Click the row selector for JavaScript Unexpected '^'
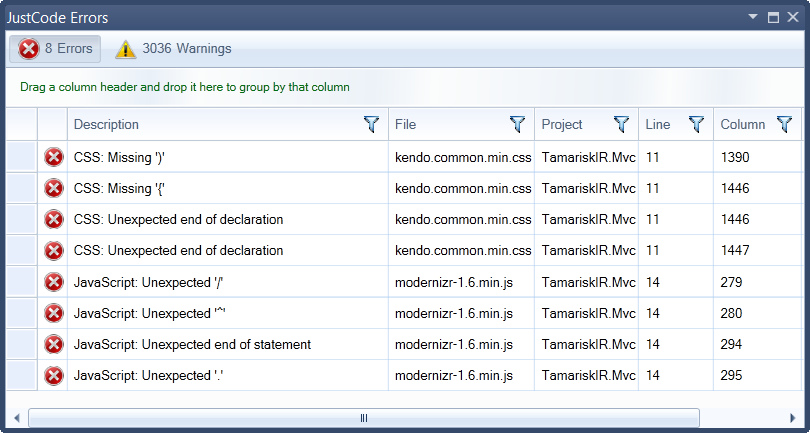Screen dimensions: 810x433 22,313
